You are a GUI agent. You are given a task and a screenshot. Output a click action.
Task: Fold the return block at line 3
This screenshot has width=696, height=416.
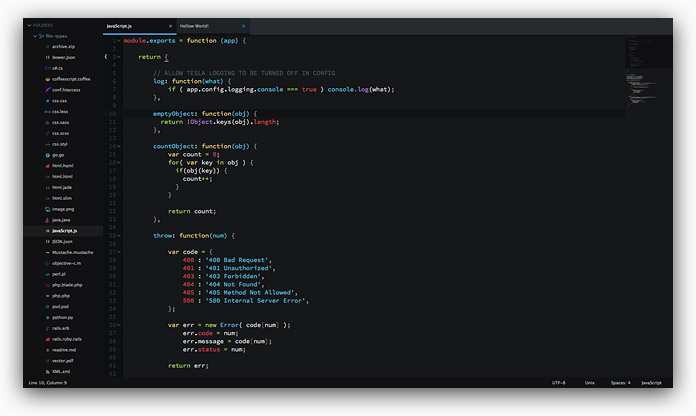coord(119,57)
